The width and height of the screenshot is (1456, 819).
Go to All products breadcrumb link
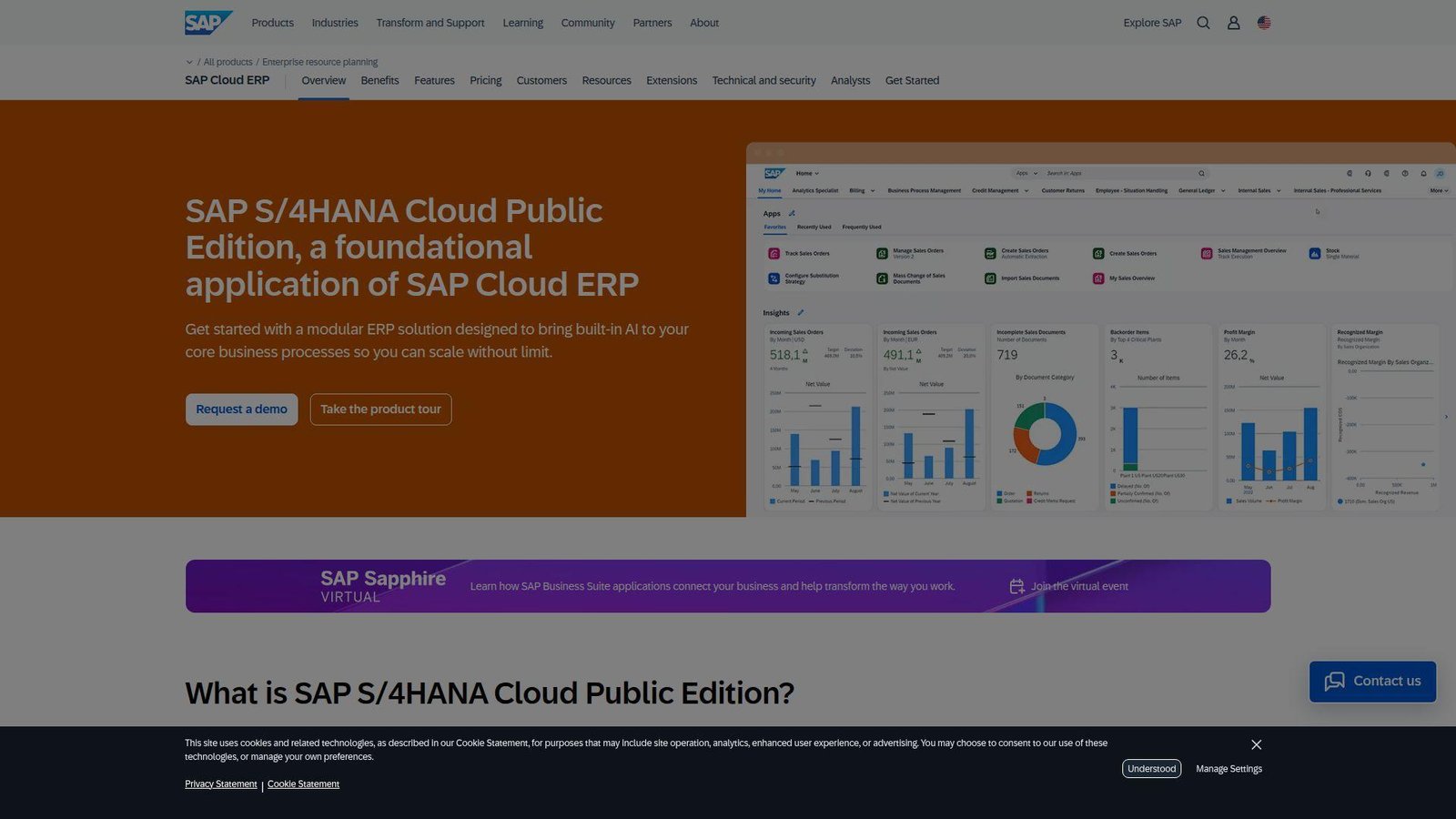pyautogui.click(x=228, y=62)
